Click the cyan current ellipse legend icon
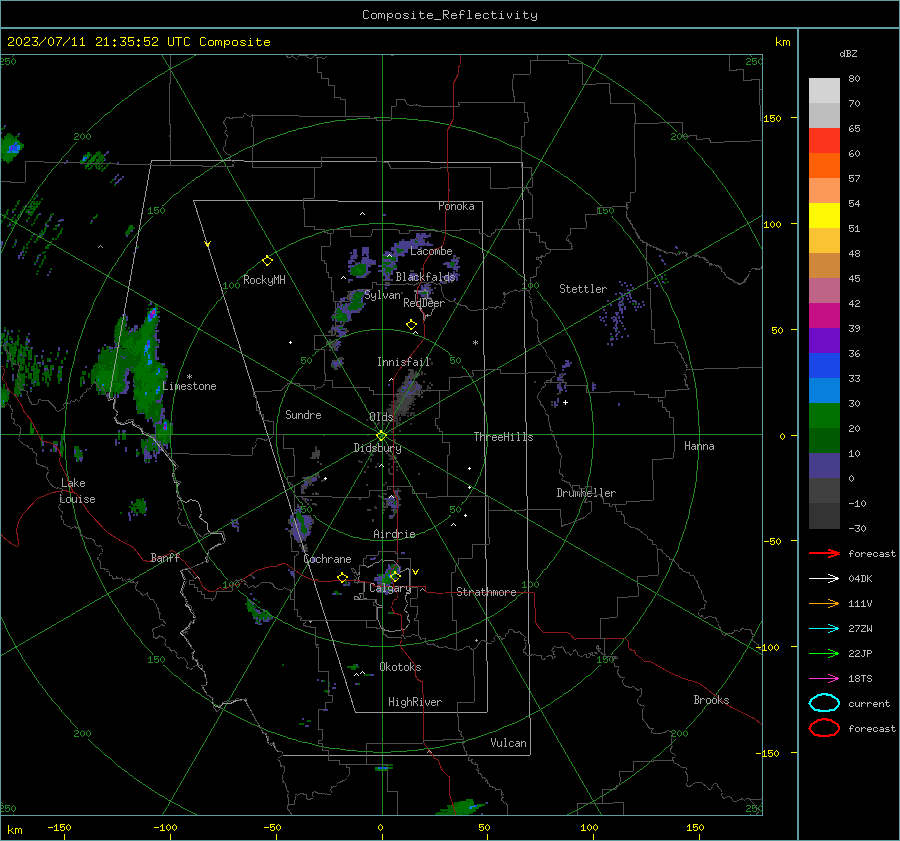This screenshot has height=841, width=900. 824,703
